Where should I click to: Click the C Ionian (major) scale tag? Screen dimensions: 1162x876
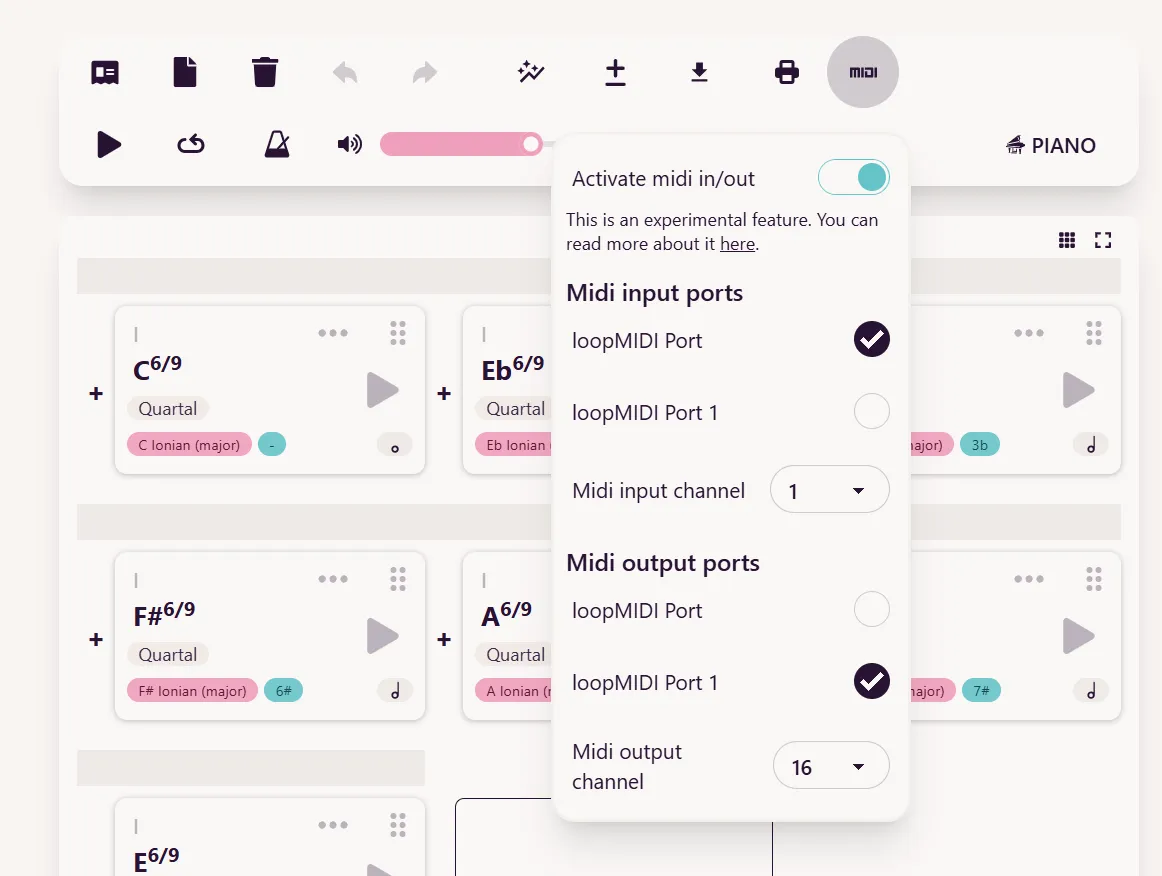pyautogui.click(x=189, y=445)
